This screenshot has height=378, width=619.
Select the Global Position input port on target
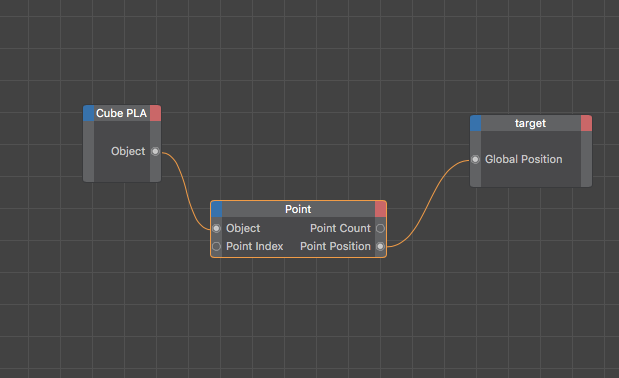pyautogui.click(x=475, y=159)
